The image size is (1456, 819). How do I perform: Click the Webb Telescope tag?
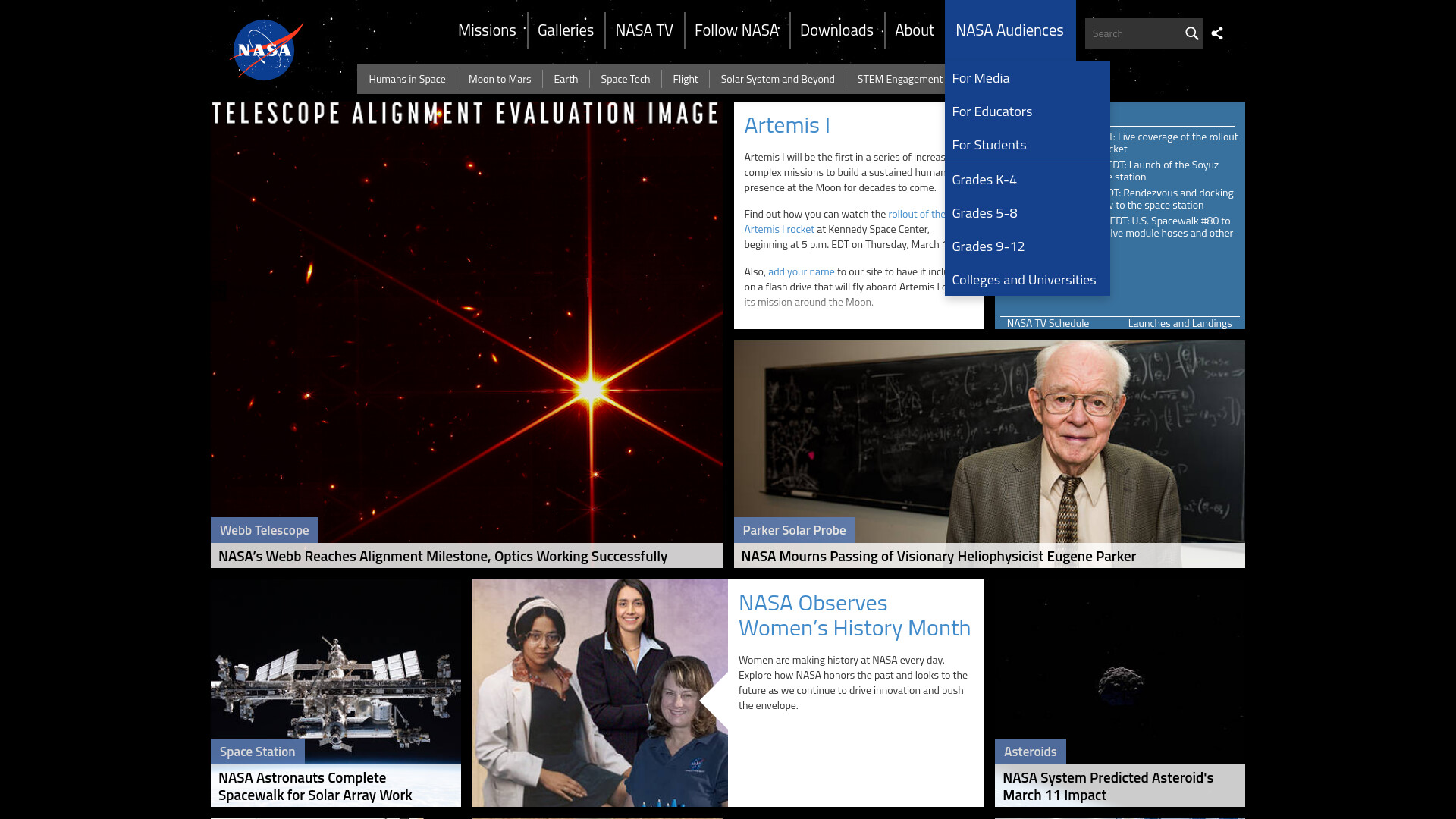(264, 530)
